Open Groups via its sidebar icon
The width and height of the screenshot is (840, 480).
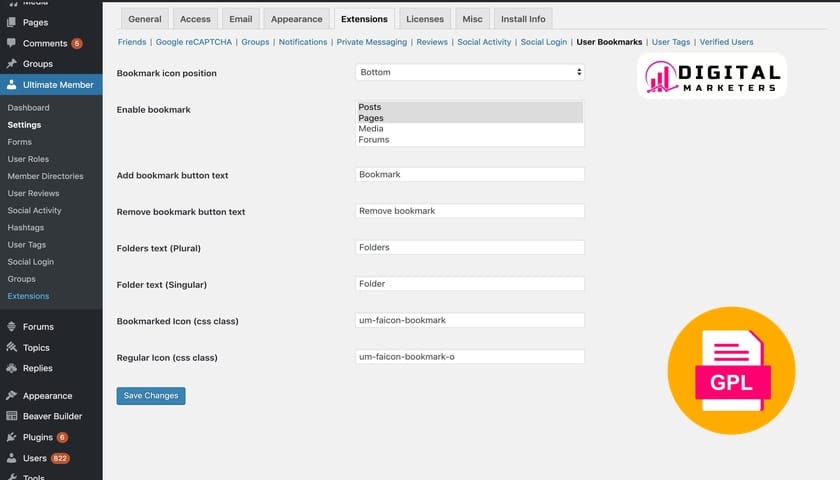coord(11,64)
